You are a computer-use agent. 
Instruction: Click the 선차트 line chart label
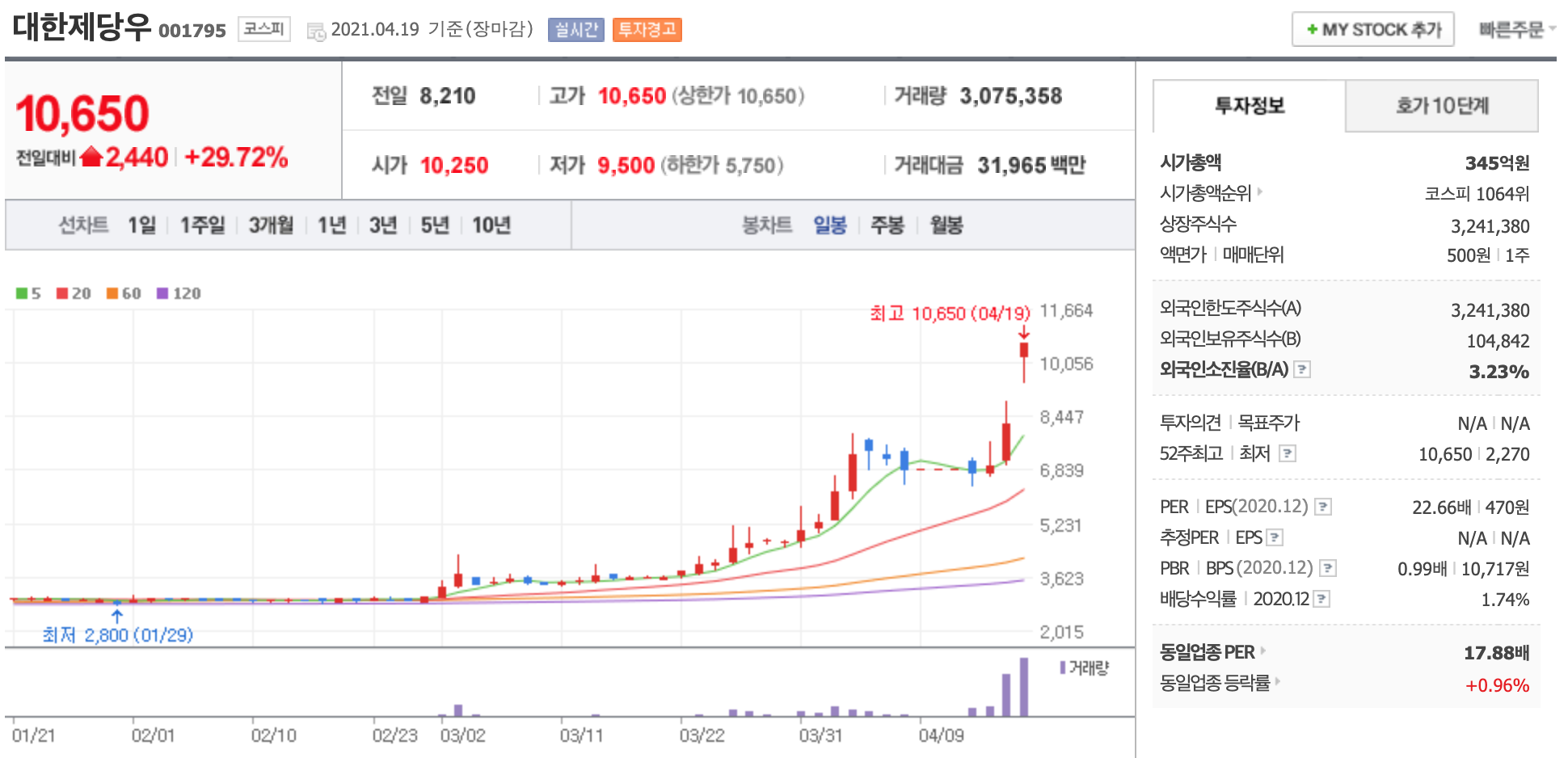pyautogui.click(x=83, y=225)
